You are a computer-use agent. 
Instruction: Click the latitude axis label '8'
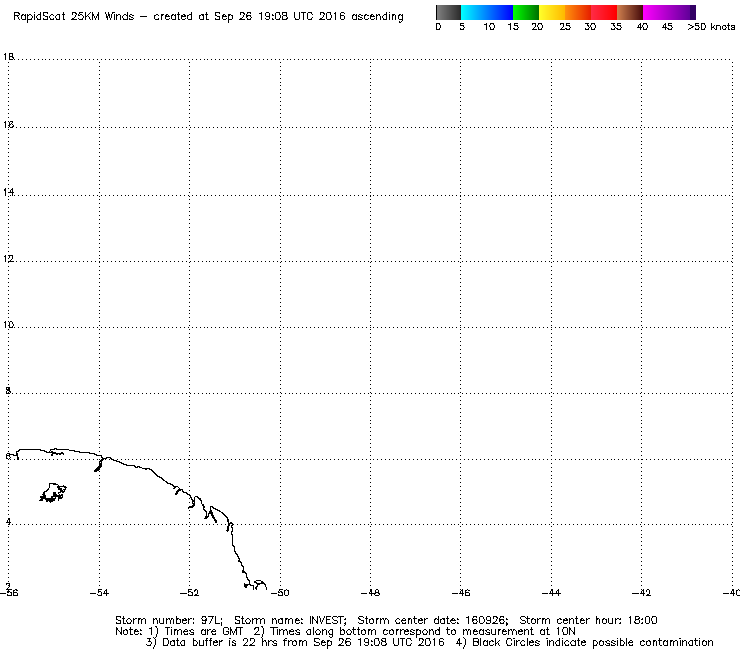8,390
